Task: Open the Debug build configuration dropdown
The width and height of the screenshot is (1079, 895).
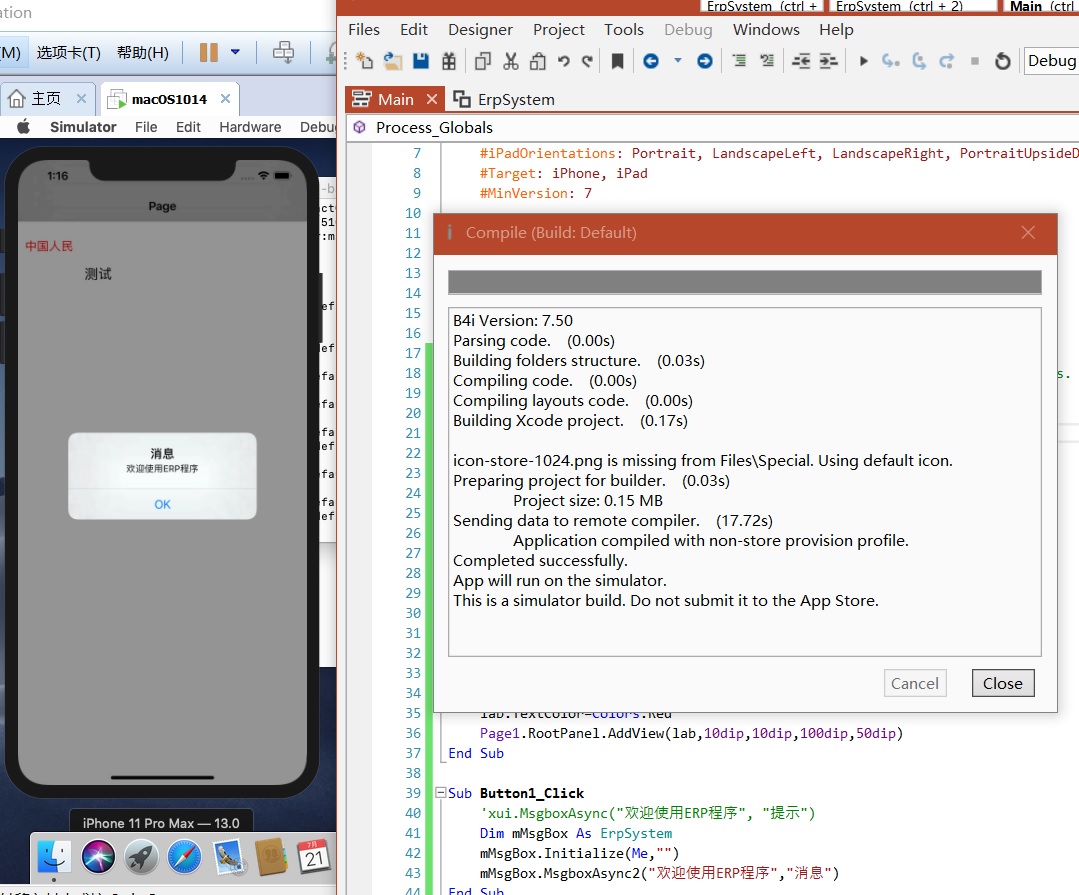Action: pyautogui.click(x=1052, y=61)
